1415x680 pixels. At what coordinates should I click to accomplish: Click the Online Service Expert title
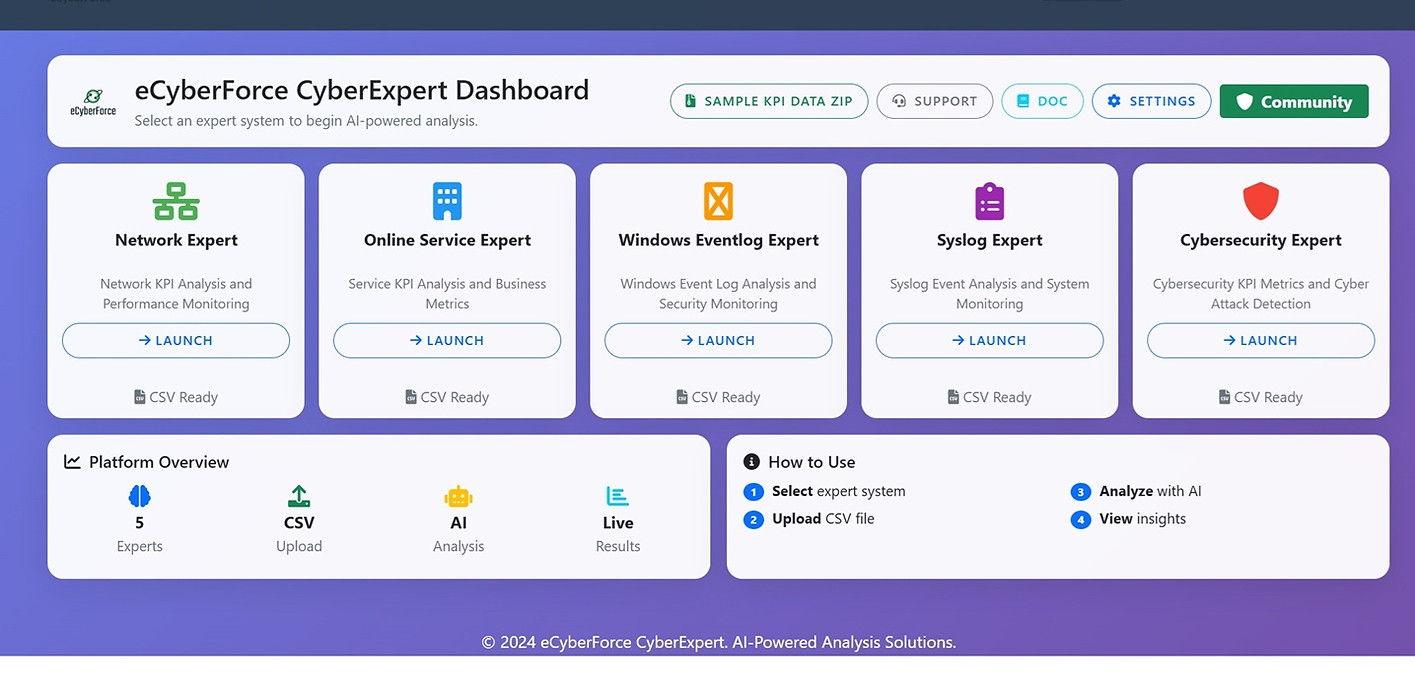point(447,240)
